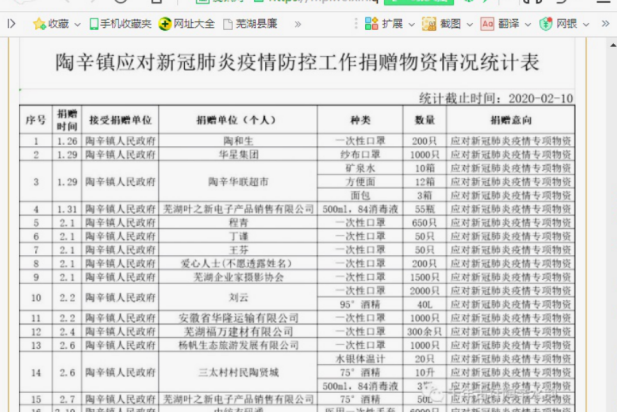
Task: Click the 捐赠意向 column header
Action: point(511,120)
